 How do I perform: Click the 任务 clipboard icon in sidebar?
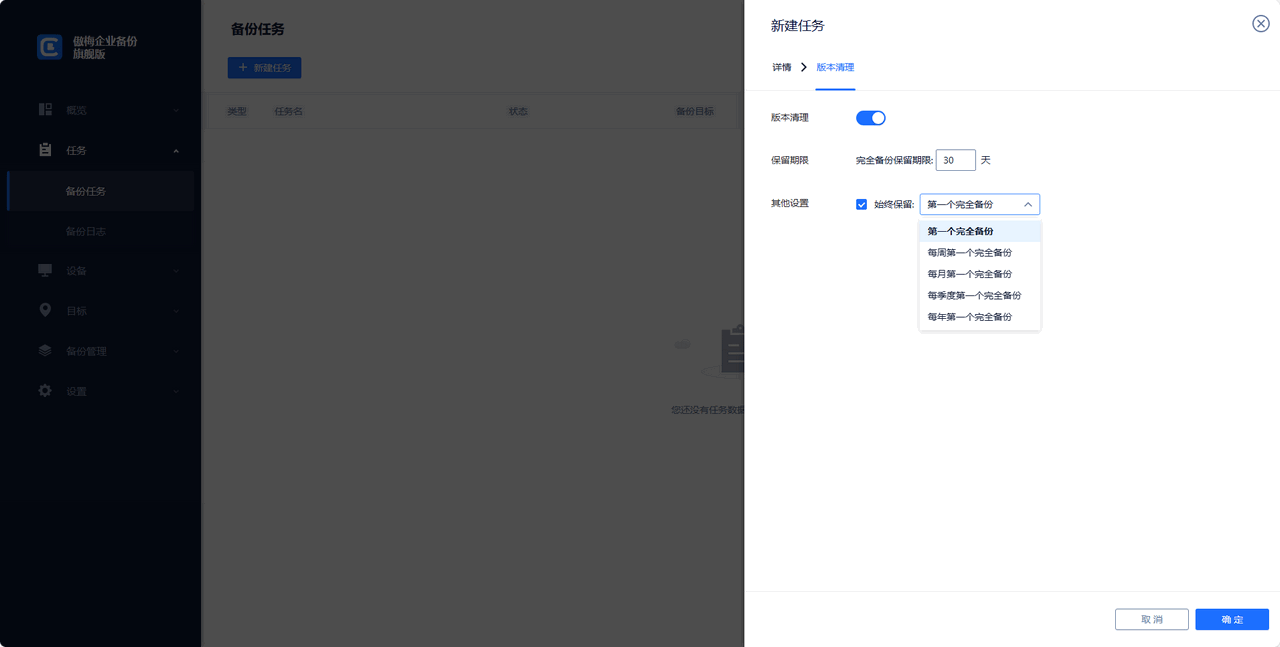[x=45, y=150]
